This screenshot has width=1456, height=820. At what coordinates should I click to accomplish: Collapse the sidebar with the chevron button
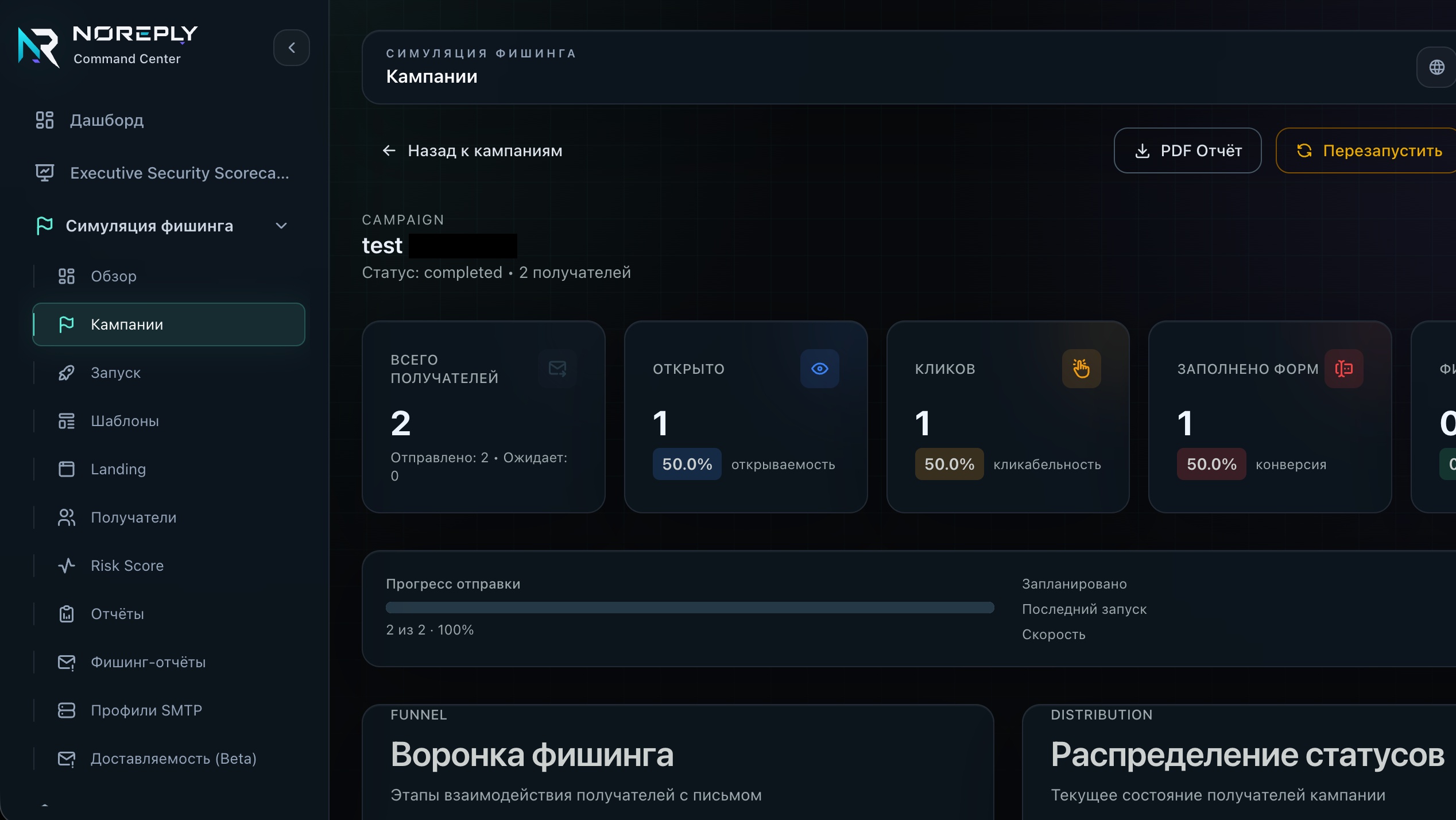click(291, 48)
